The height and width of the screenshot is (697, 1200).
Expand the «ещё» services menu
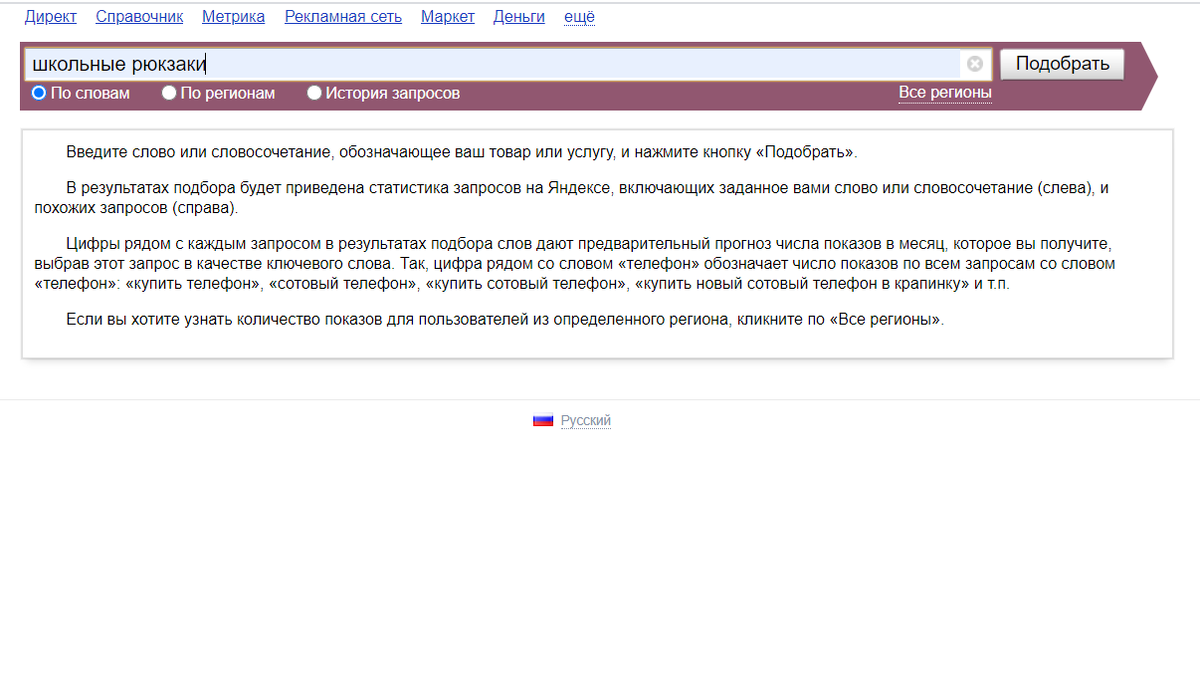(579, 17)
